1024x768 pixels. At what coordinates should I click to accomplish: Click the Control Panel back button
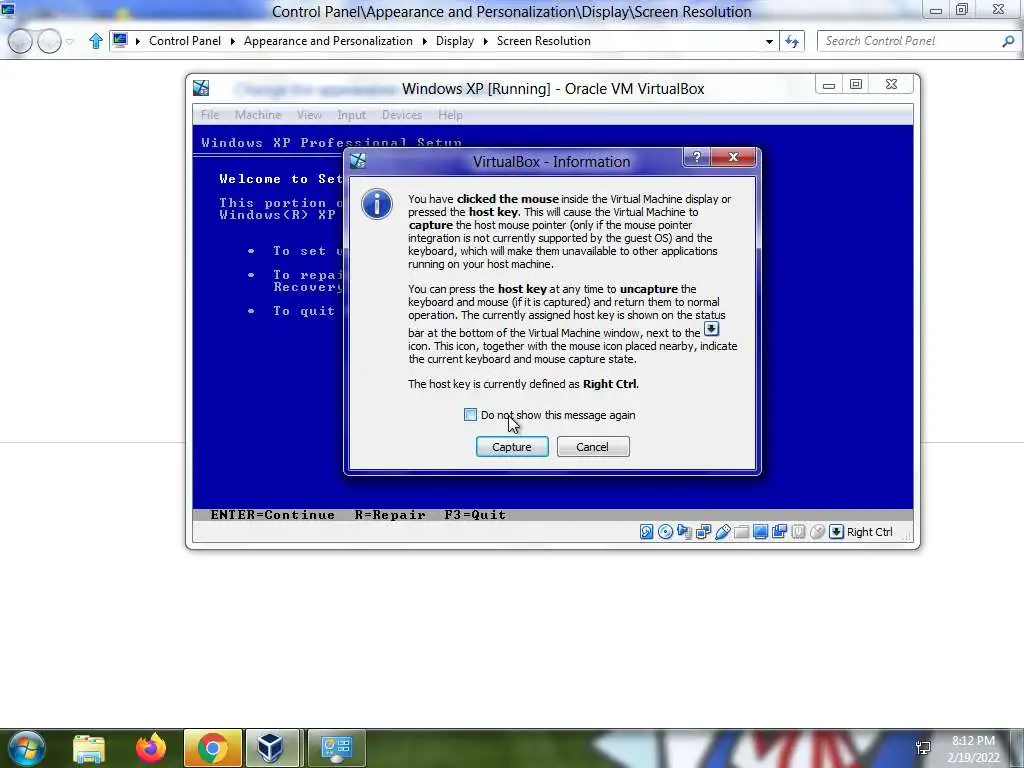click(20, 41)
